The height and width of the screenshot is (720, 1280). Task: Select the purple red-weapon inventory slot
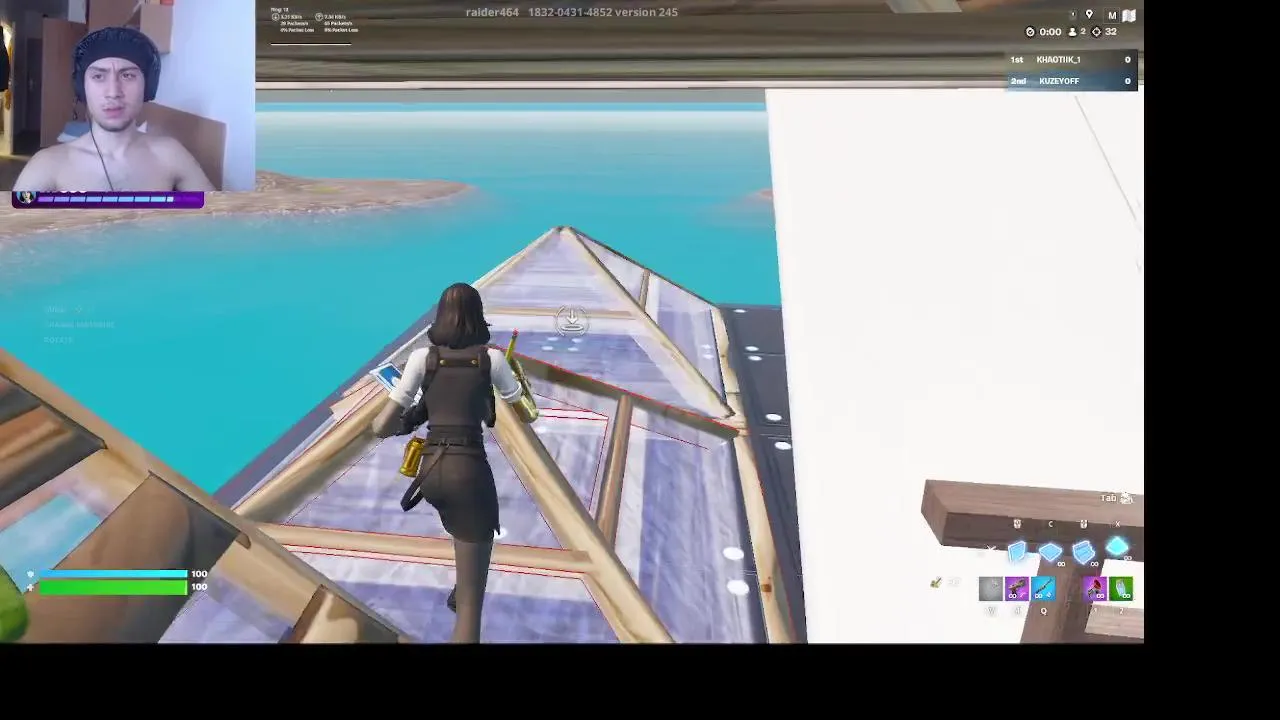pos(1094,589)
